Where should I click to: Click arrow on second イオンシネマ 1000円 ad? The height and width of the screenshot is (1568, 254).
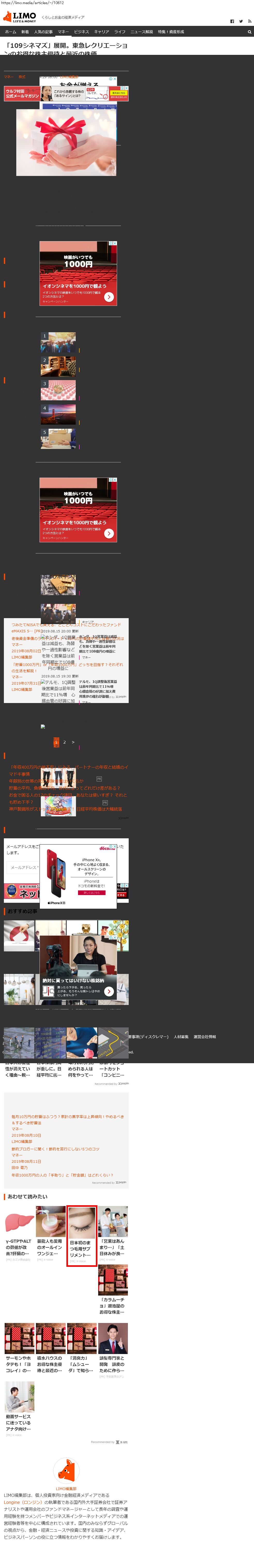(x=109, y=533)
